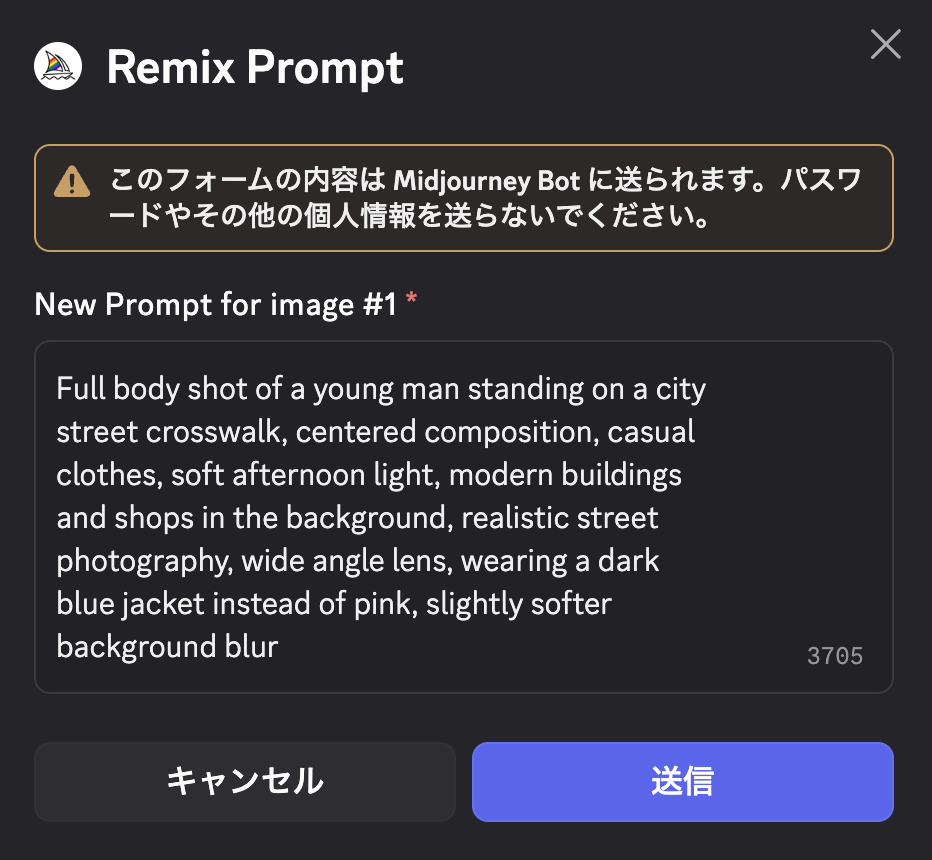Image resolution: width=932 pixels, height=860 pixels.
Task: Place cursor after background blur text
Action: tap(279, 647)
